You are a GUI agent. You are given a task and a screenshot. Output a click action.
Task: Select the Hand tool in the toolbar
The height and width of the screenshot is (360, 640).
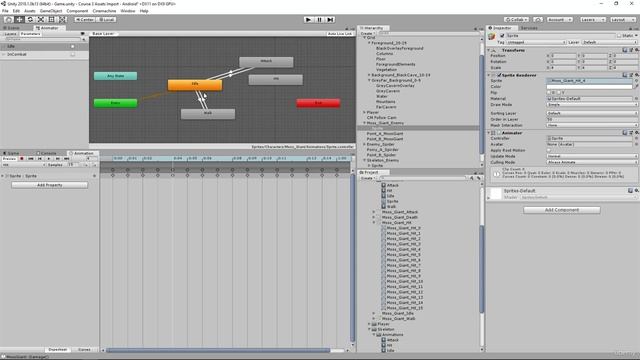(x=8, y=20)
